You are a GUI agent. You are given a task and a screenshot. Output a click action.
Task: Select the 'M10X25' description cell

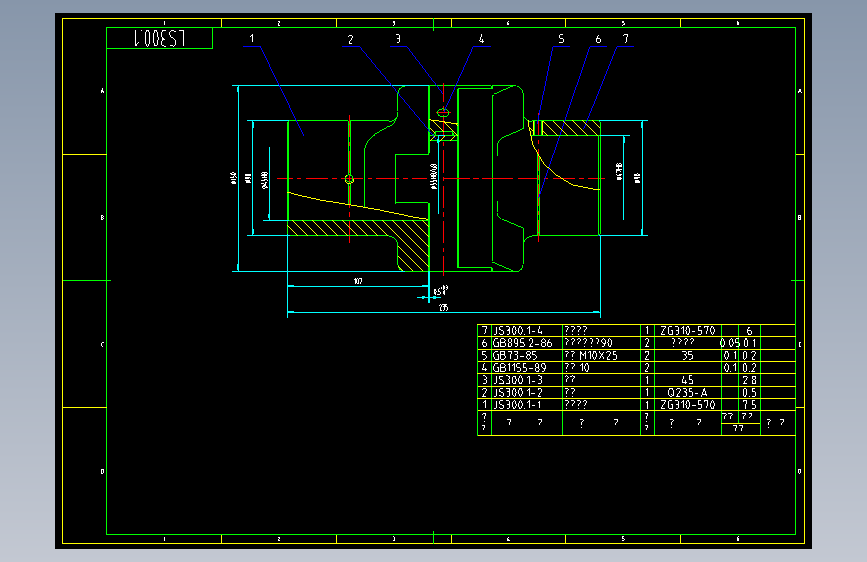point(602,355)
